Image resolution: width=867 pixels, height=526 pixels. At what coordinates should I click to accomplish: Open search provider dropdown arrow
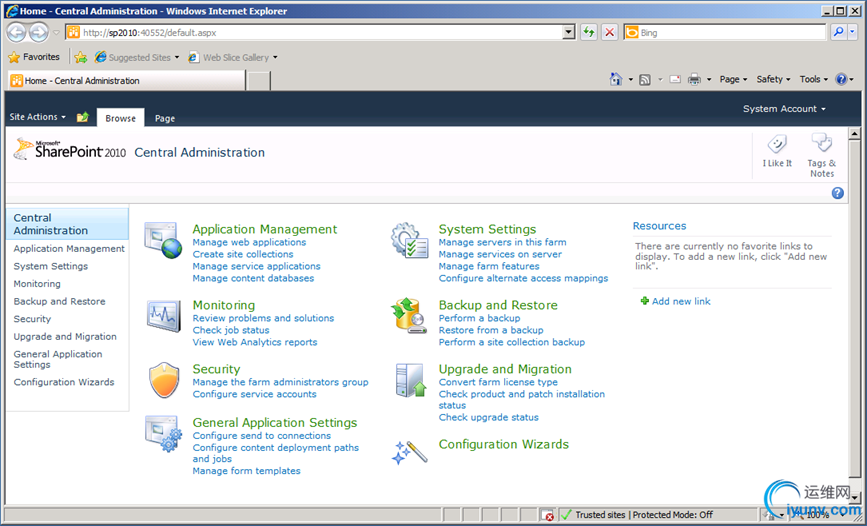click(x=852, y=33)
